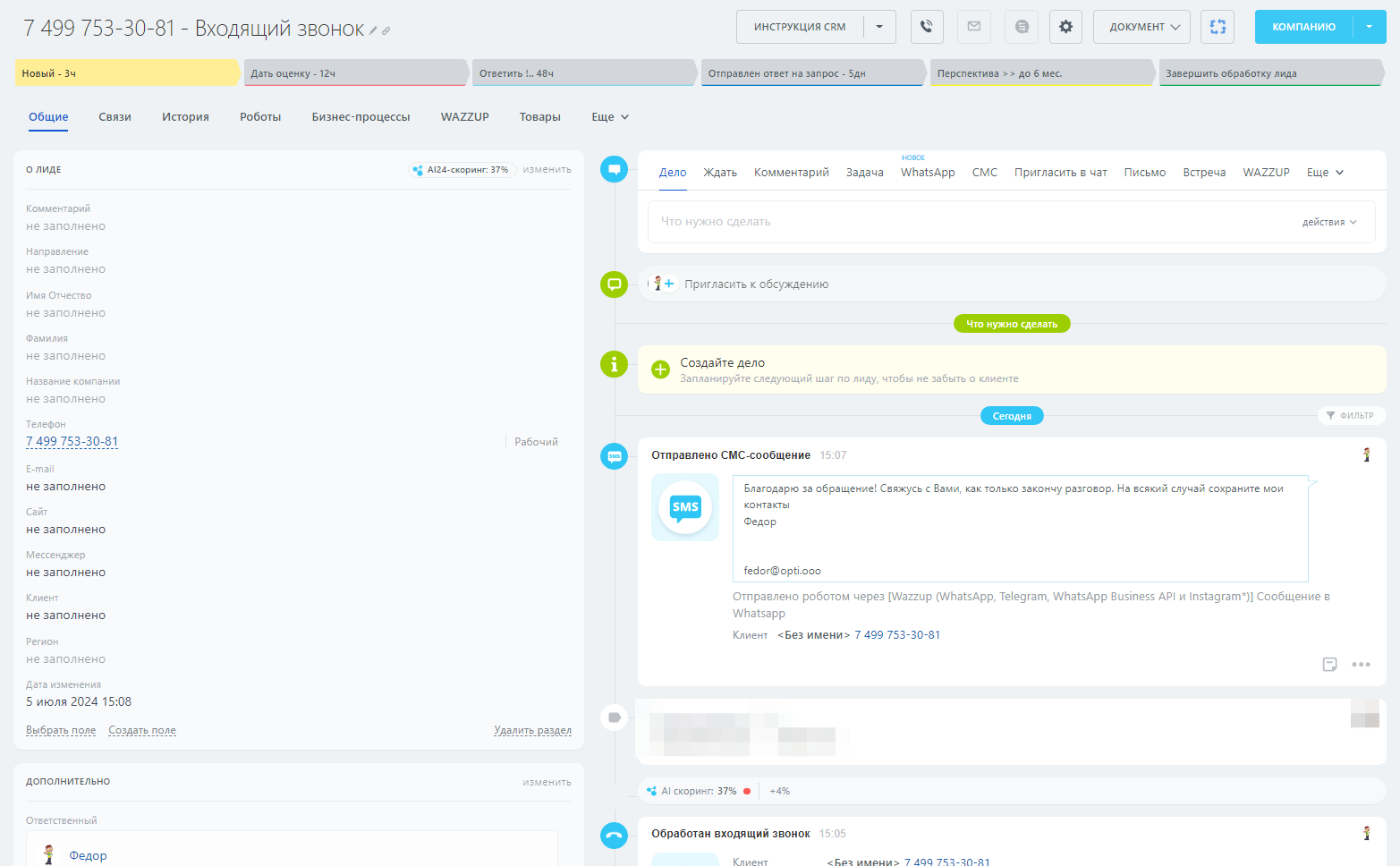The height and width of the screenshot is (866, 1400).
Task: Click the pencil icon to edit lead title
Action: click(x=373, y=31)
